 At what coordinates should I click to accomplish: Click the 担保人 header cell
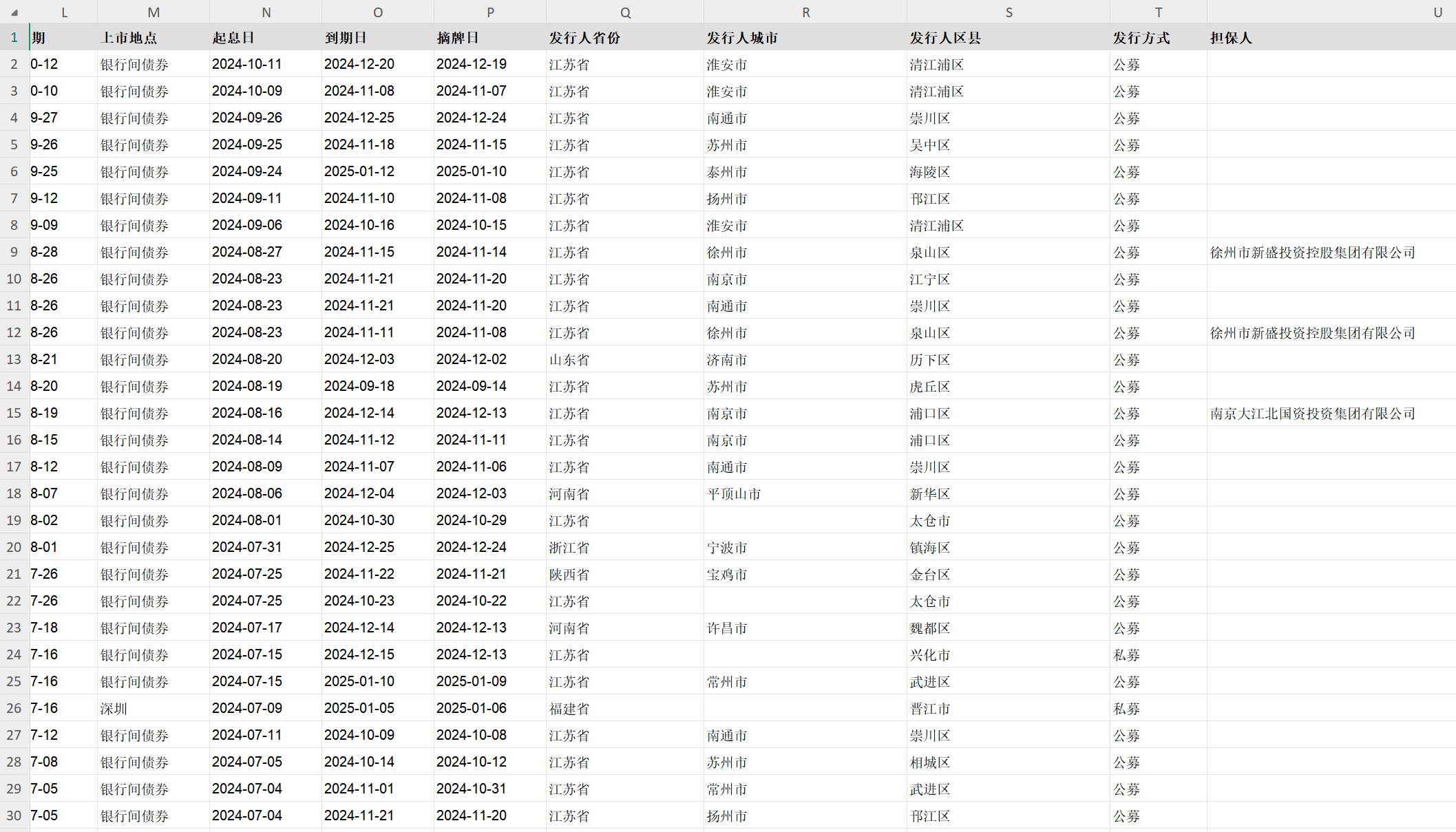coord(1231,38)
